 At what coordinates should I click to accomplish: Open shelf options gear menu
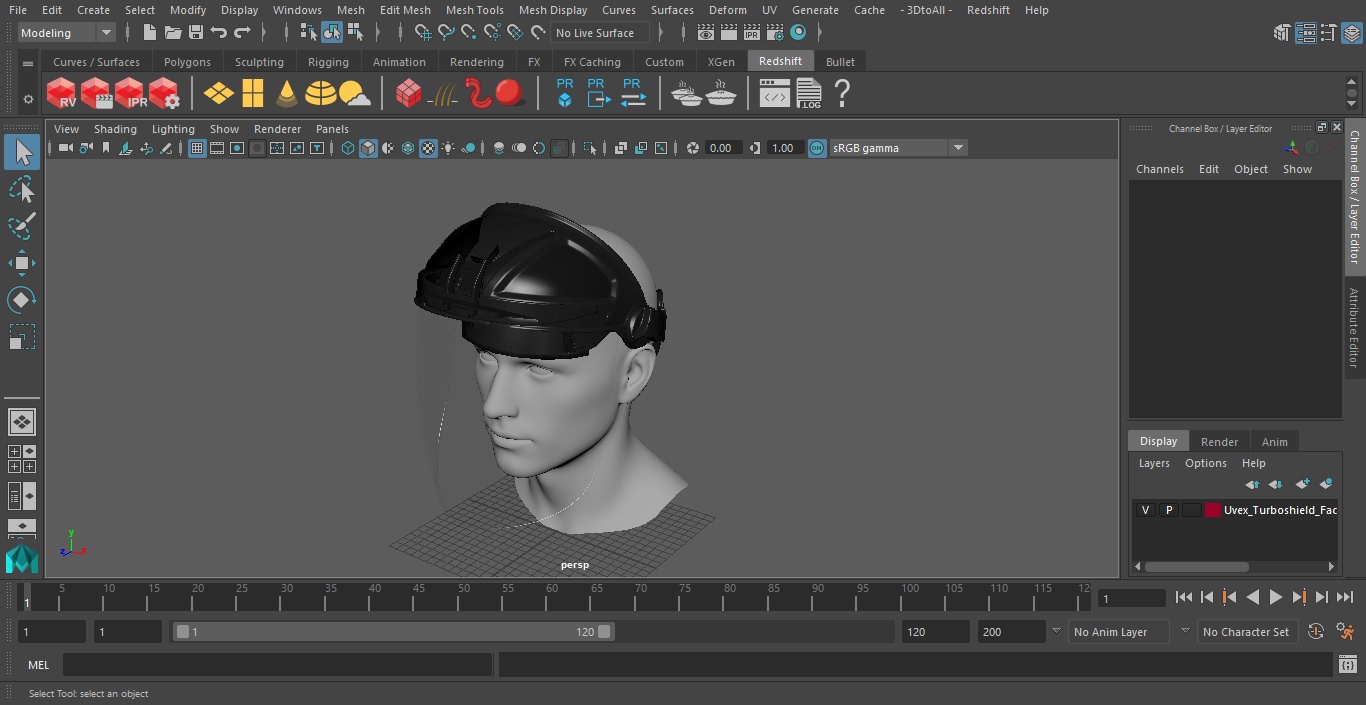click(x=28, y=99)
